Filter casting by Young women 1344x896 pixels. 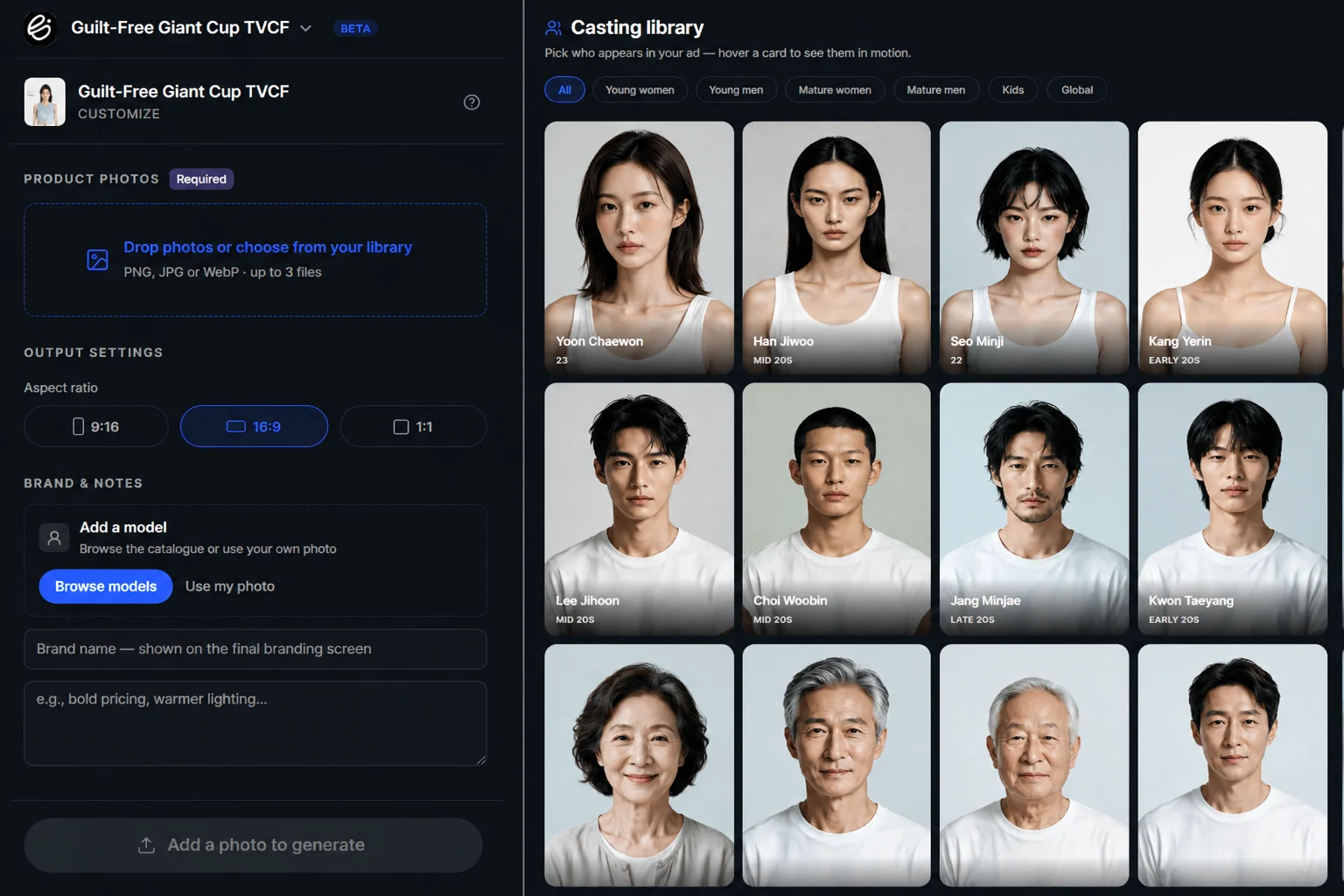(640, 90)
